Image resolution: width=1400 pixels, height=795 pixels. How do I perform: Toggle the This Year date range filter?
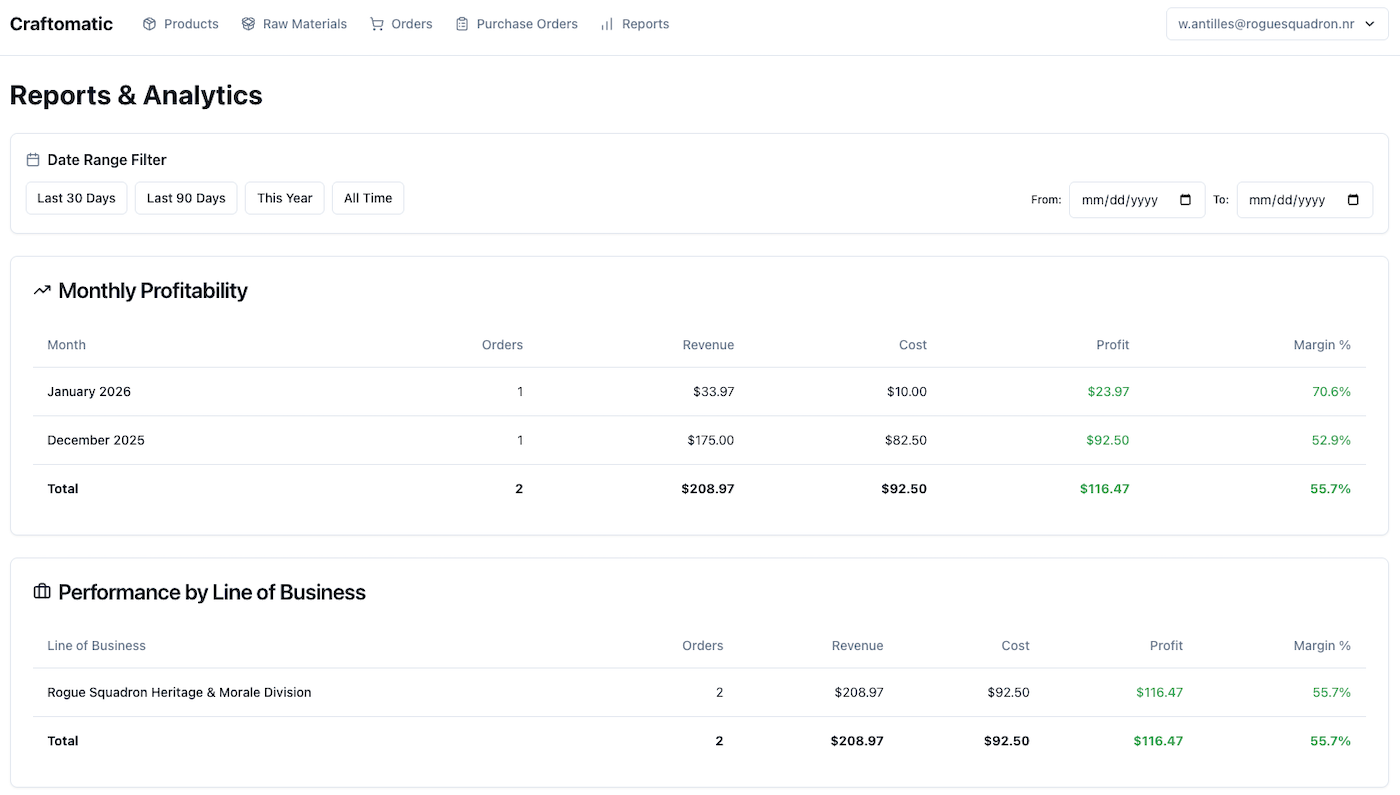[x=284, y=198]
